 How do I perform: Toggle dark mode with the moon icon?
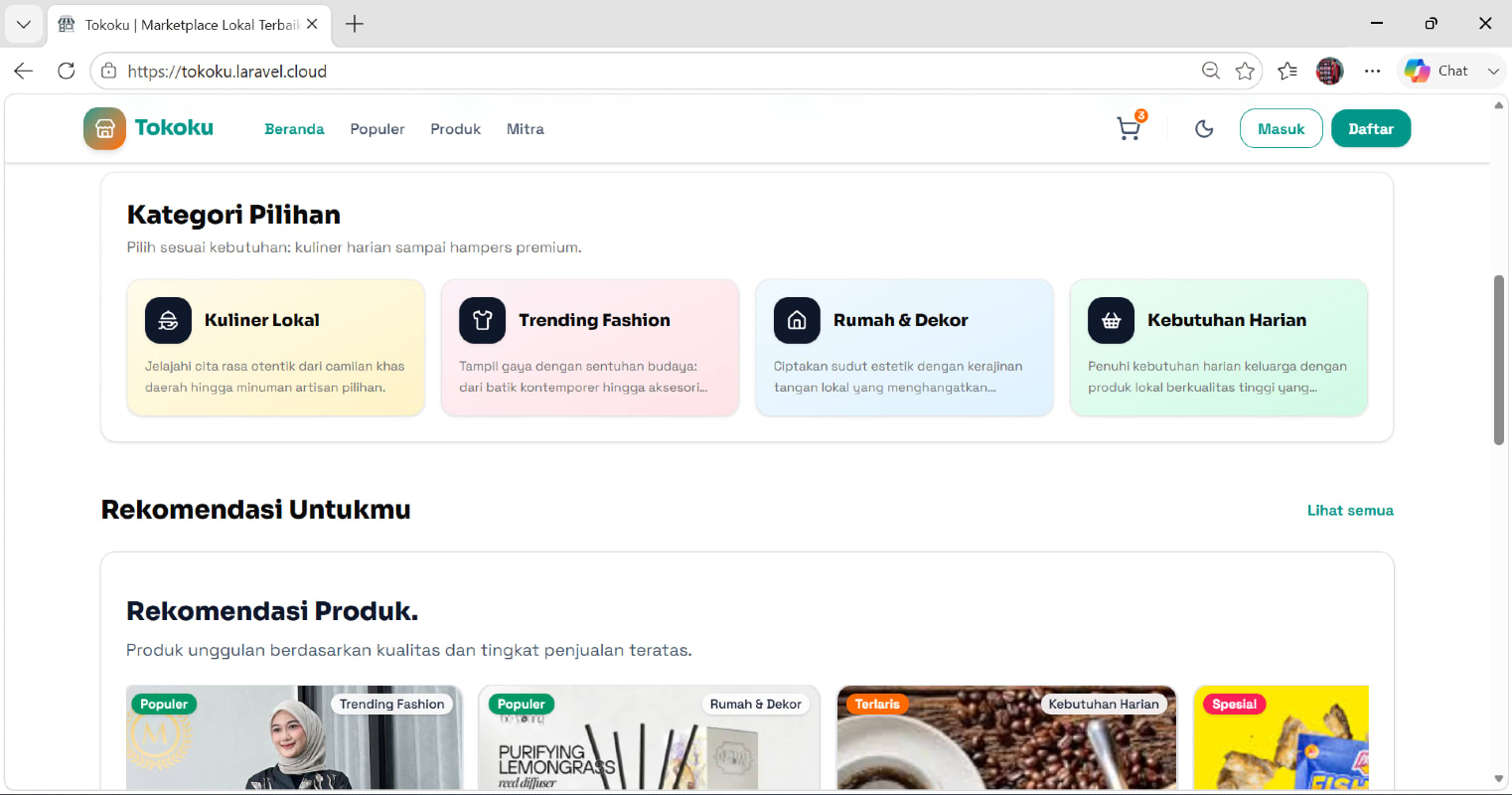(x=1204, y=128)
